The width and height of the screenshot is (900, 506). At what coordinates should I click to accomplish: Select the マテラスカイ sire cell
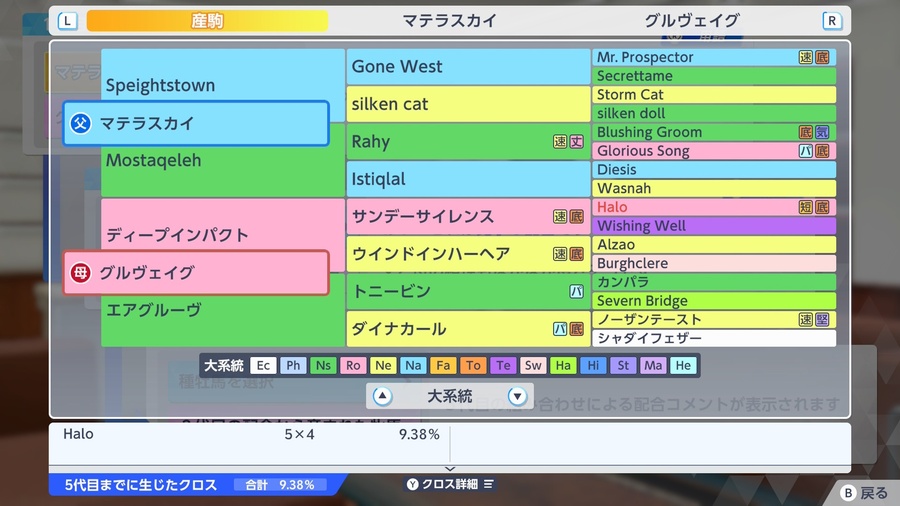click(196, 123)
